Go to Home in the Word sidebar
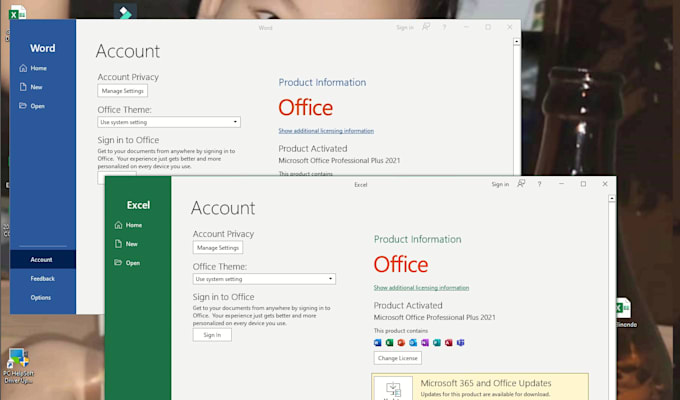680x400 pixels. [33, 68]
